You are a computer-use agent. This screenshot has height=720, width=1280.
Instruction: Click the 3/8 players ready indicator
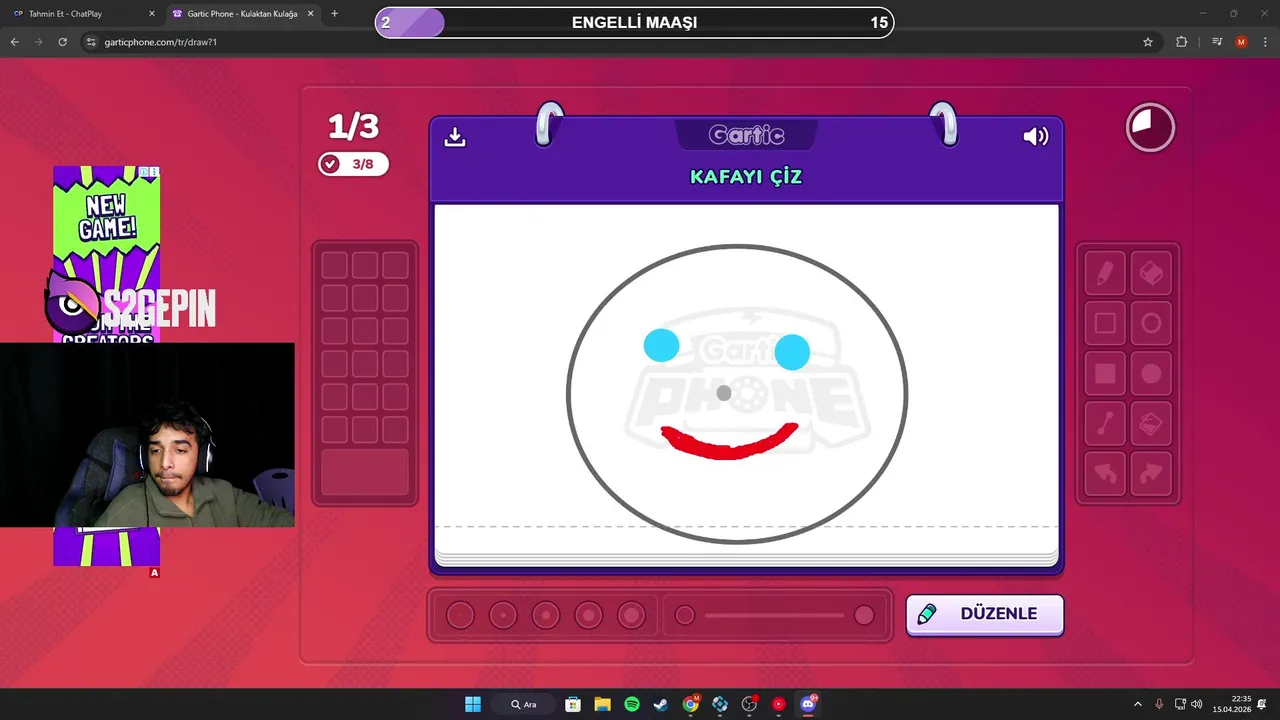tap(353, 164)
